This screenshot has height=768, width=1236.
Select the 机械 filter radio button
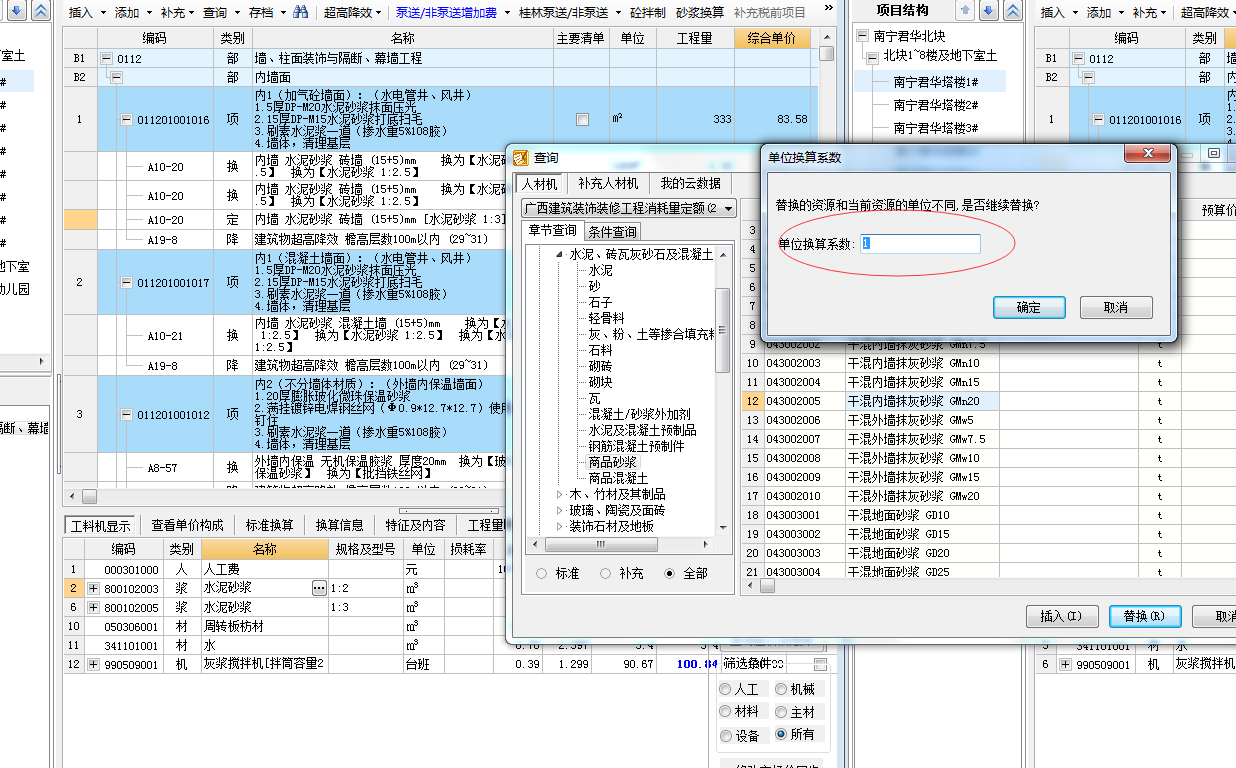point(781,689)
